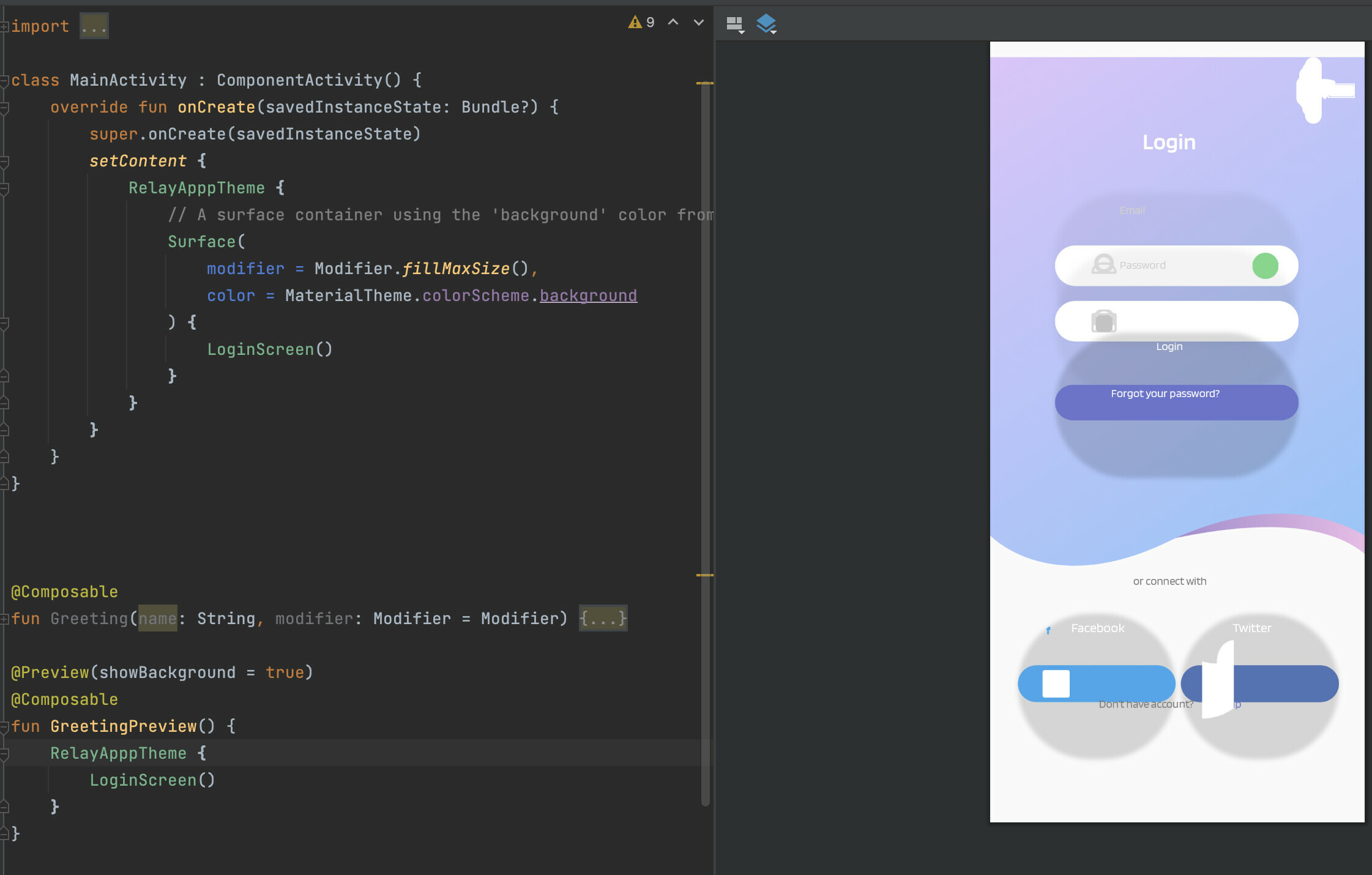Click the LoginScreen() call in GreetingPreview
This screenshot has width=1372, height=875.
[x=152, y=780]
